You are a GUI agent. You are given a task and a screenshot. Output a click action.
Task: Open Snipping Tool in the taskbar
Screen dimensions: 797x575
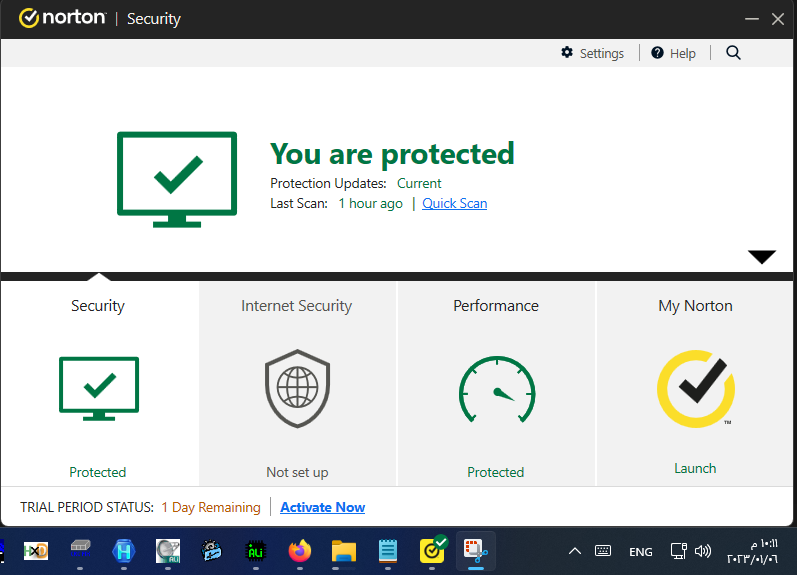[x=476, y=551]
